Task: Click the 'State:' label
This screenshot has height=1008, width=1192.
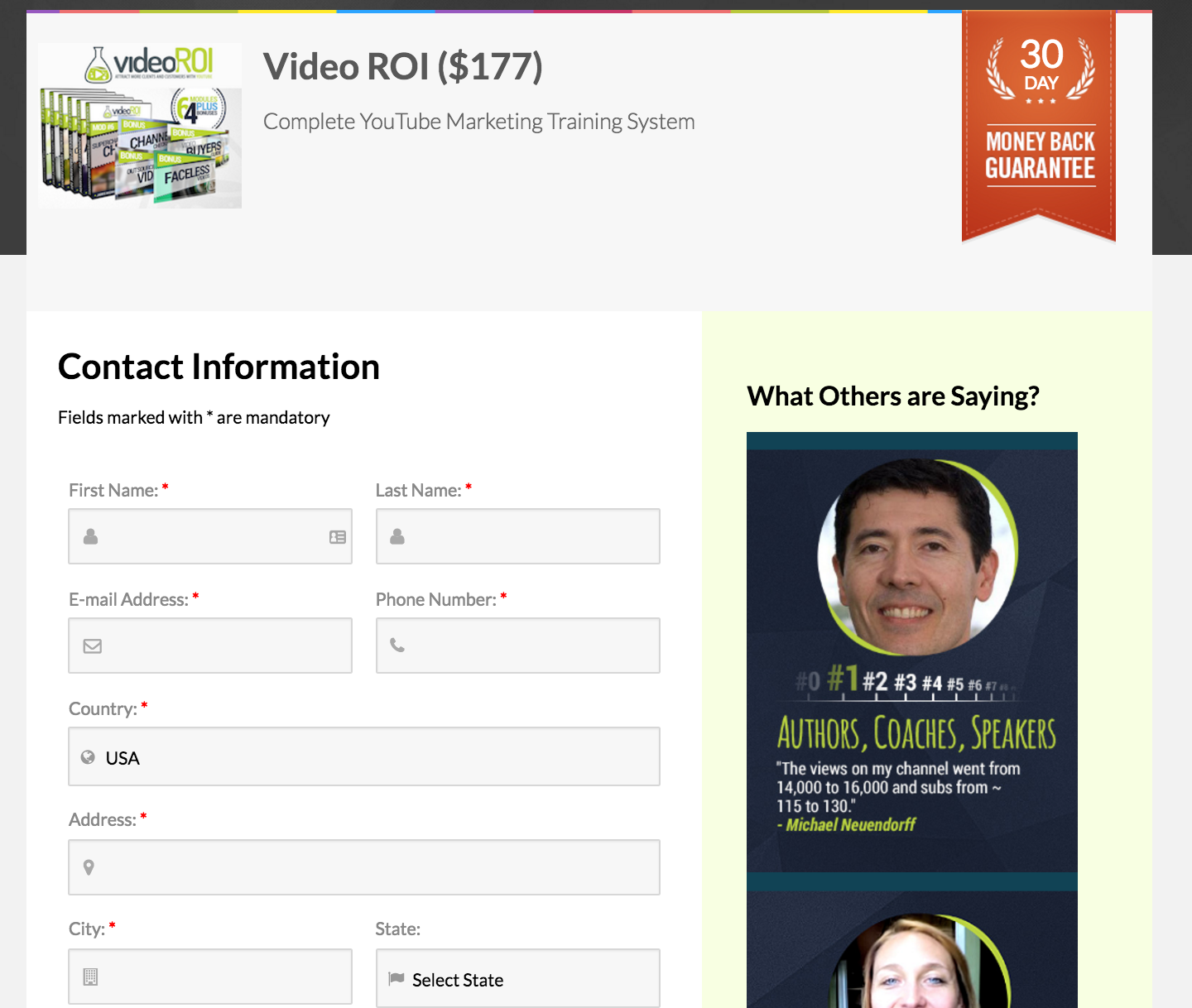Action: (x=398, y=929)
